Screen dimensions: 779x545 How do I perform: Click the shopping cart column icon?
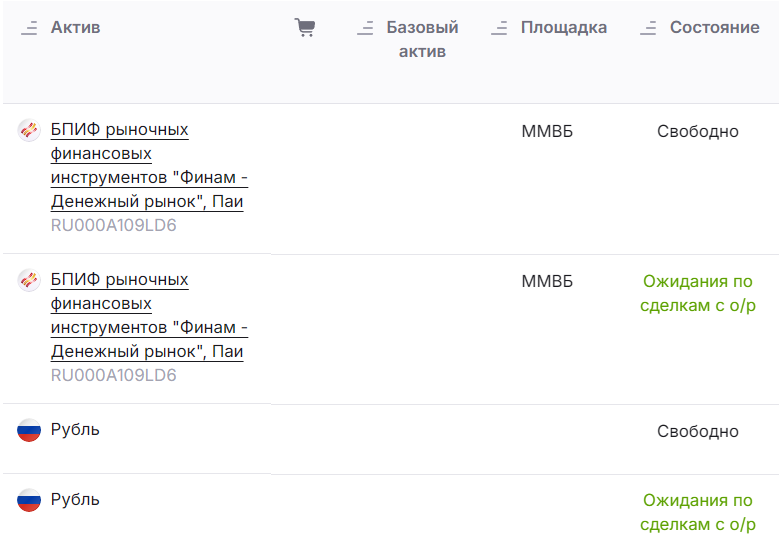pos(305,28)
